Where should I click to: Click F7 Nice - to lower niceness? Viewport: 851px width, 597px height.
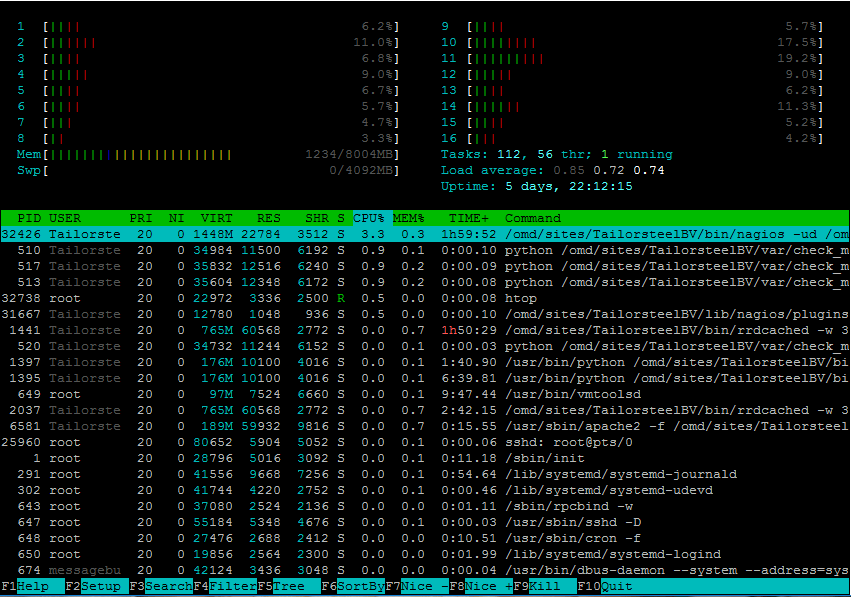(x=417, y=587)
